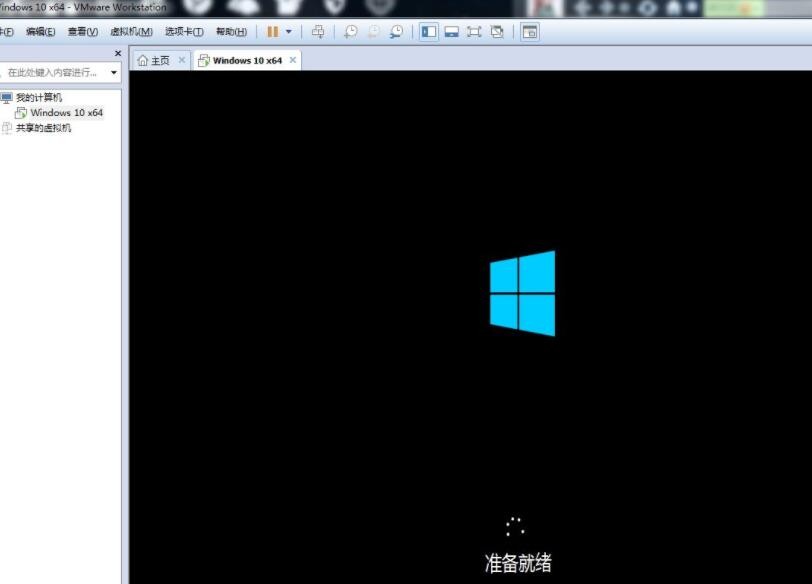This screenshot has height=584, width=812.
Task: Switch to Unity mode
Action: pyautogui.click(x=497, y=32)
